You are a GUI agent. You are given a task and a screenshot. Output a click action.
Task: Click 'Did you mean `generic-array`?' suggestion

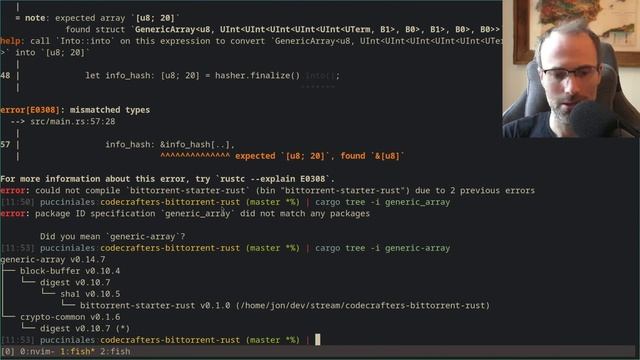point(113,236)
